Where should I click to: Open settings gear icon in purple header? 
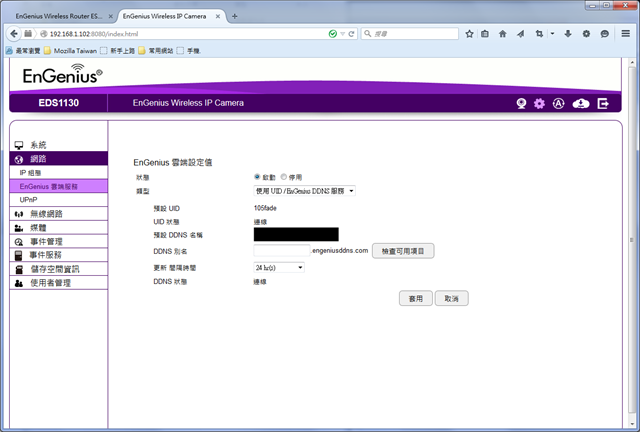point(539,104)
